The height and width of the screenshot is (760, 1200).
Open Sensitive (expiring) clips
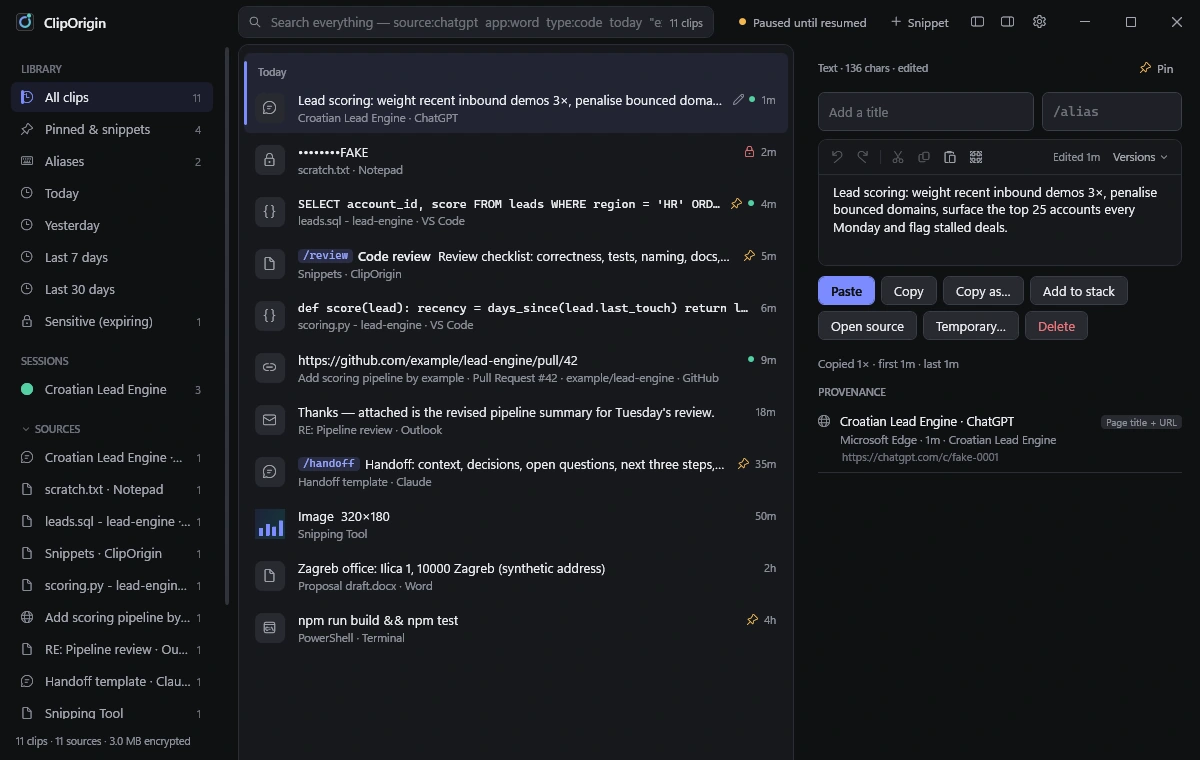coord(112,321)
